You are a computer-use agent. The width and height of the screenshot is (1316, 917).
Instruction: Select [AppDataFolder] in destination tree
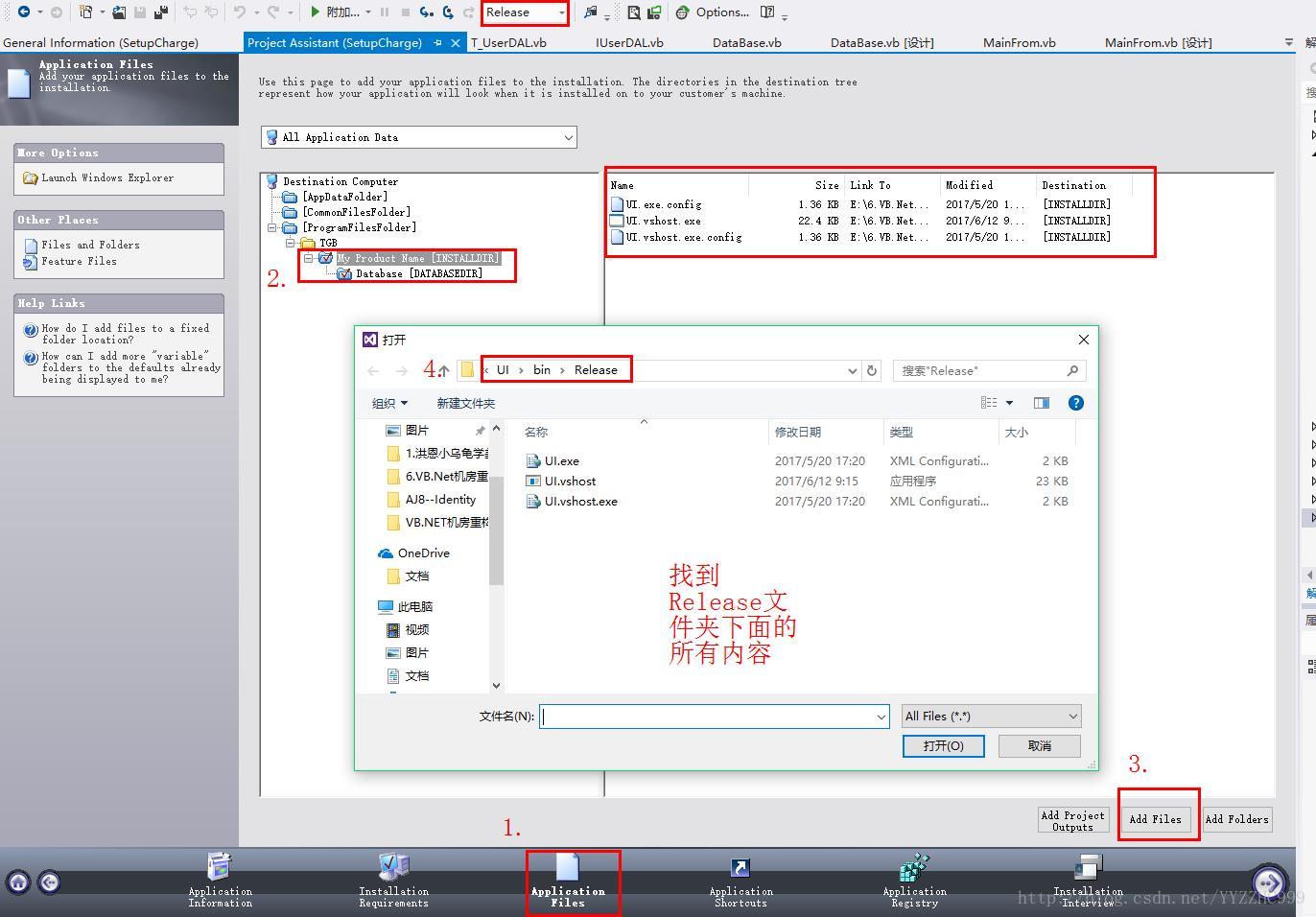[x=344, y=197]
